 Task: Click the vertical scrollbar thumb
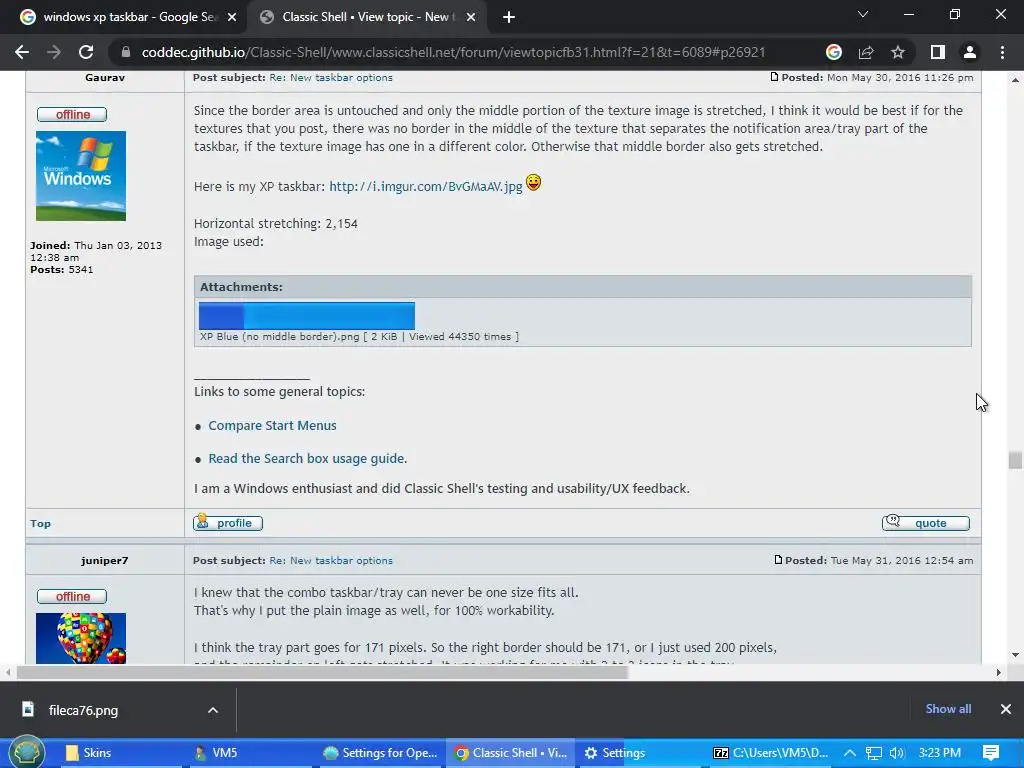tap(1015, 460)
